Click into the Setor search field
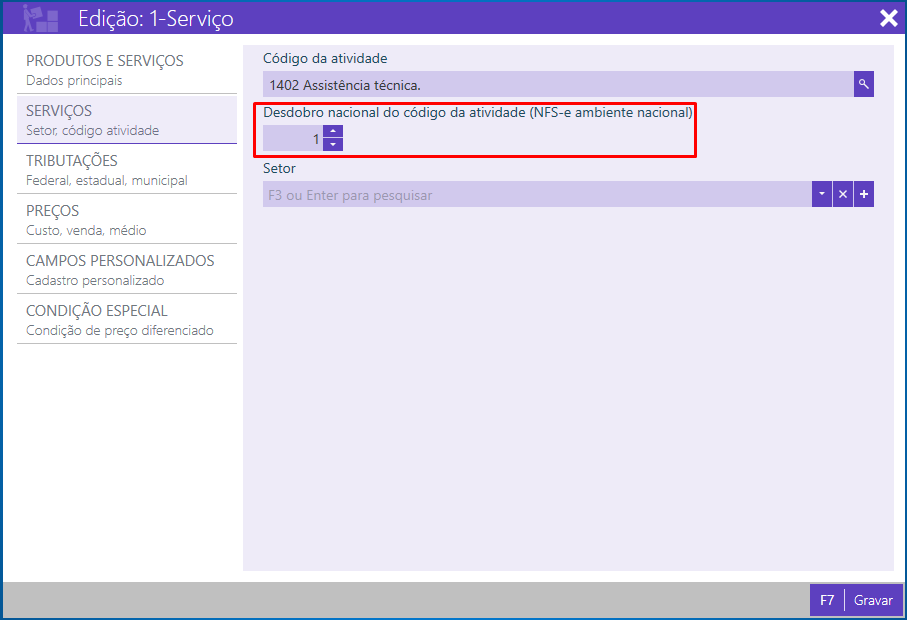907x620 pixels. (536, 195)
